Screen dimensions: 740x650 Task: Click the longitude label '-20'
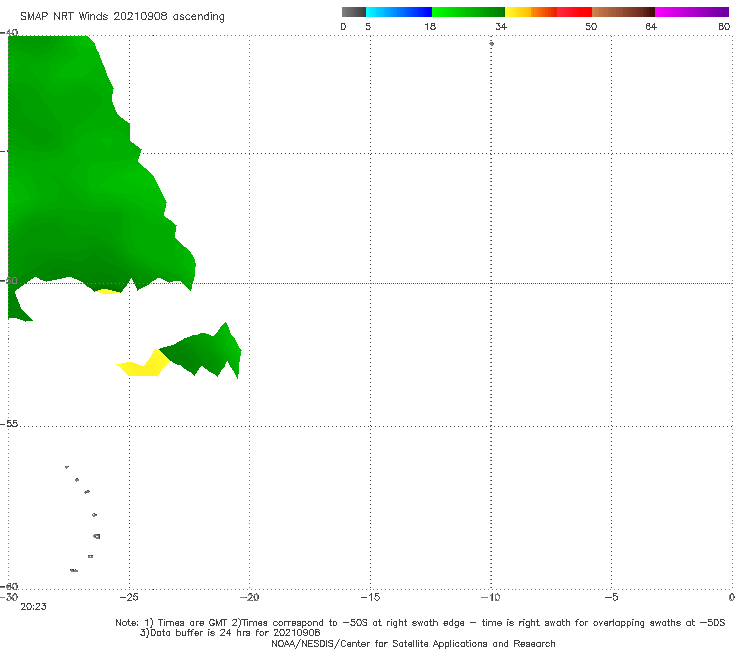click(249, 597)
